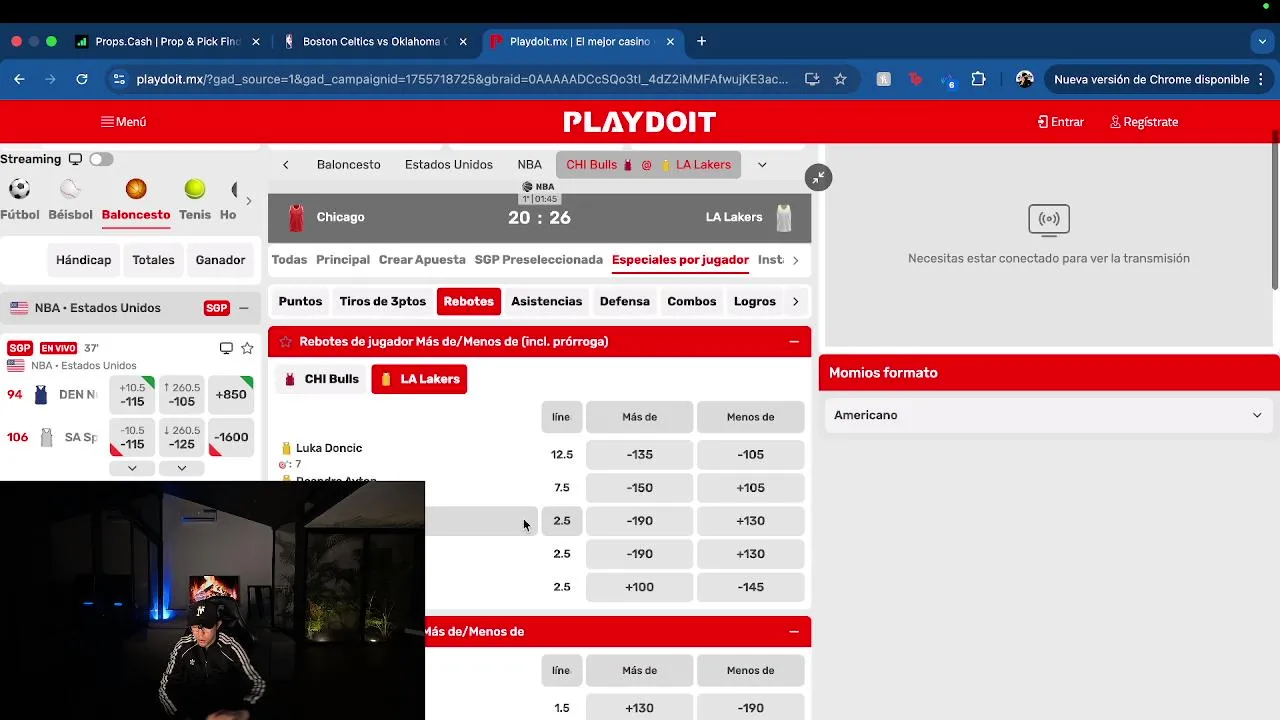Viewport: 1280px width, 720px height.
Task: Show more stat categories arrow
Action: point(795,301)
